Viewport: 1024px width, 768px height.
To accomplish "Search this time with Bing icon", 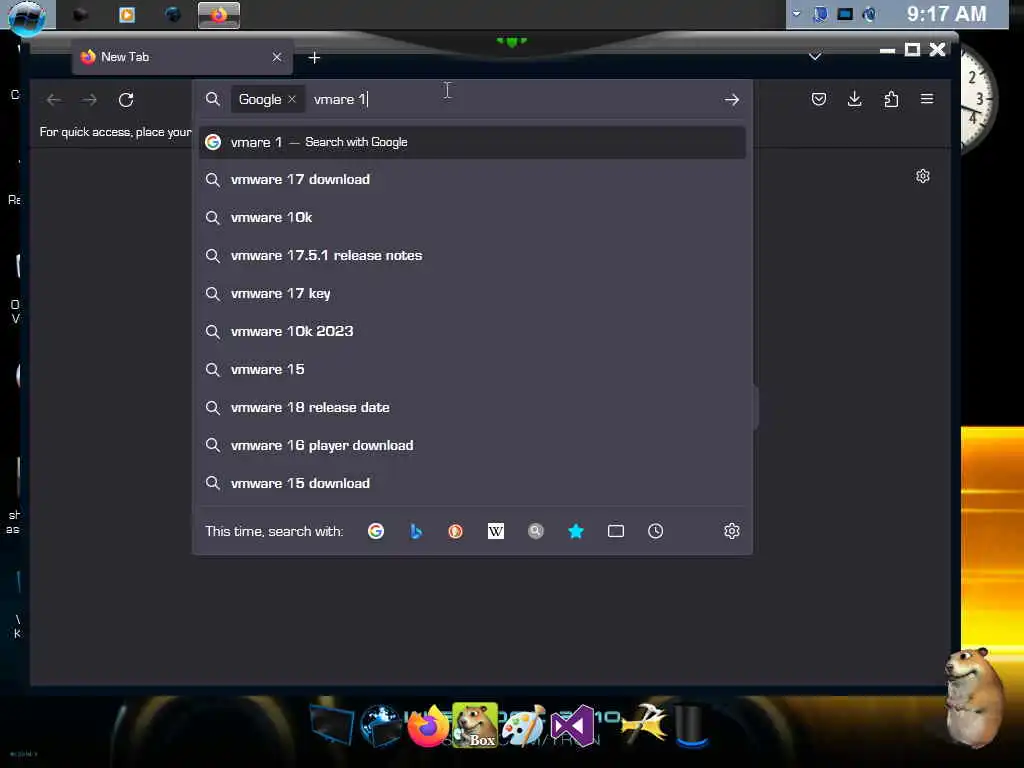I will pyautogui.click(x=415, y=531).
